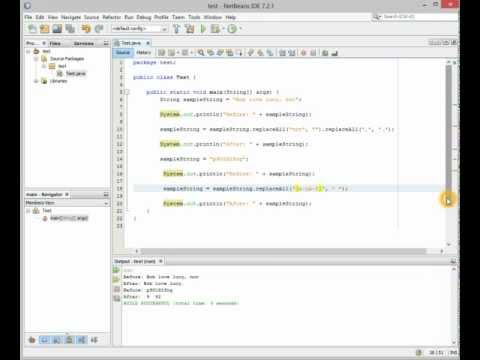Switch to the Services panel tab
This screenshot has height=360, width=480.
point(84,43)
